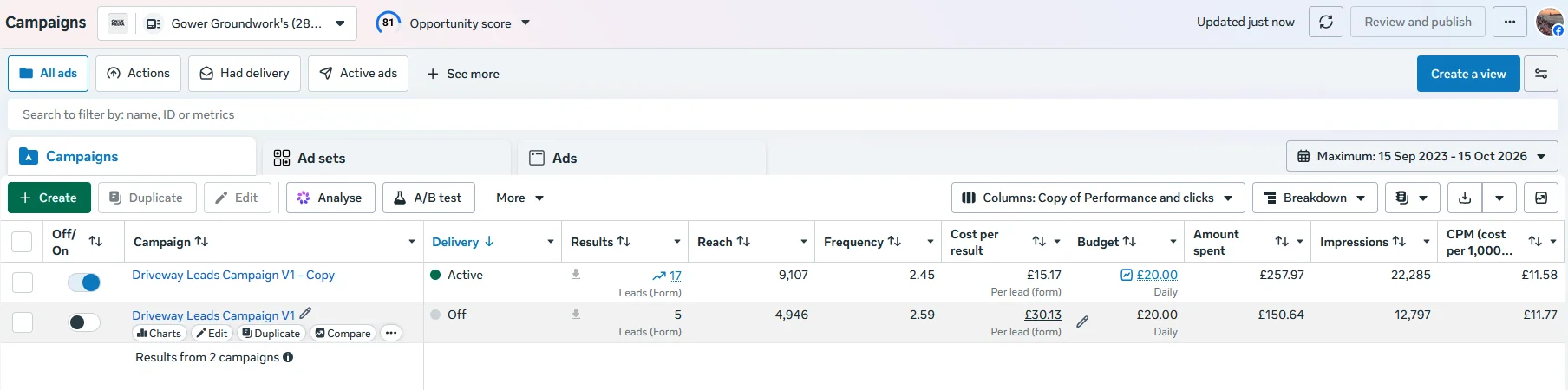
Task: Click the reports icon dropdown next to Breakdown
Action: click(x=1412, y=198)
